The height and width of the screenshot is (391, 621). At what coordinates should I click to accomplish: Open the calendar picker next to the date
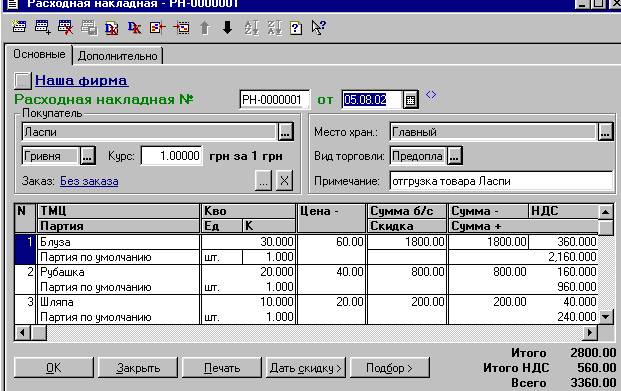click(410, 99)
